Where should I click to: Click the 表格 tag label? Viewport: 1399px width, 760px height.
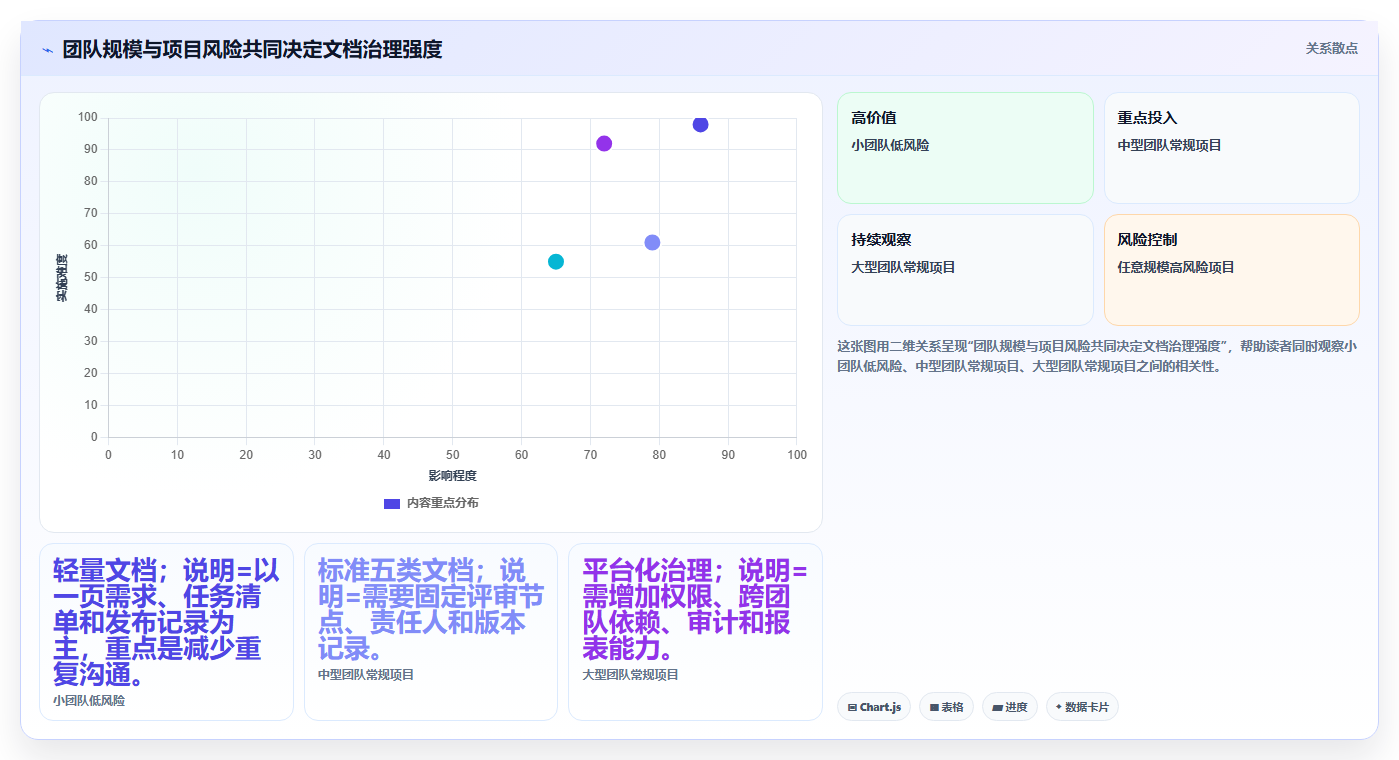click(x=952, y=707)
